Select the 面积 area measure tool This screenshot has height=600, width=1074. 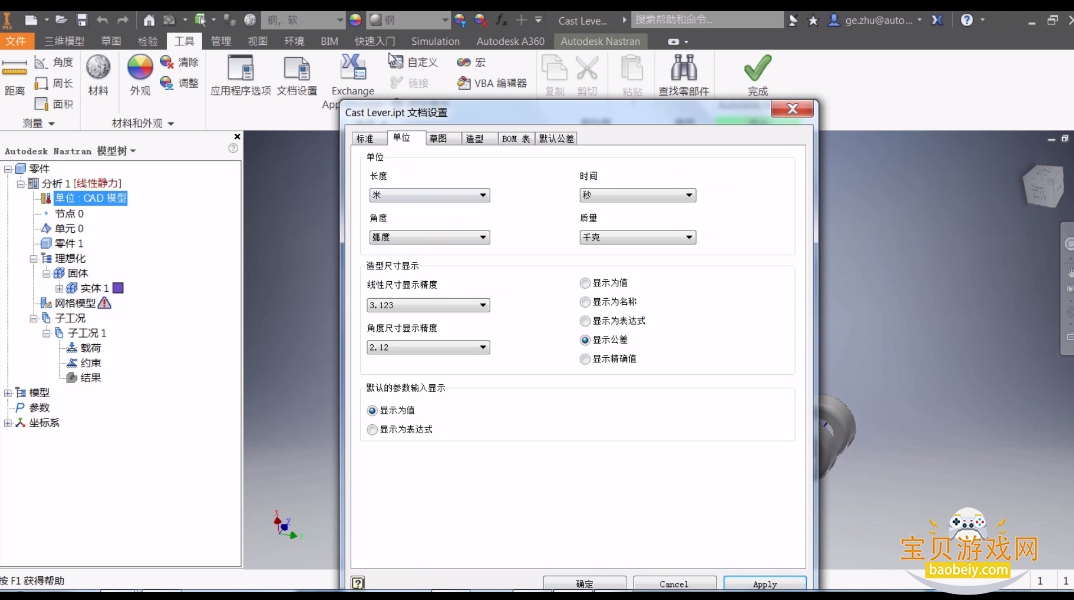53,104
